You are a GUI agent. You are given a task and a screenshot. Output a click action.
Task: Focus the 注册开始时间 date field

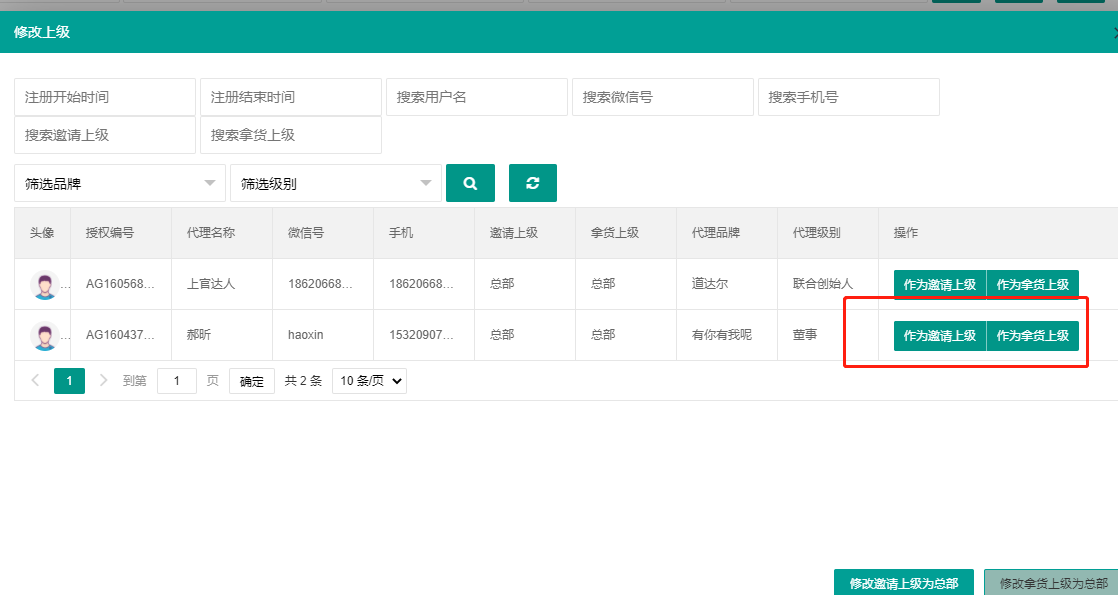click(105, 97)
